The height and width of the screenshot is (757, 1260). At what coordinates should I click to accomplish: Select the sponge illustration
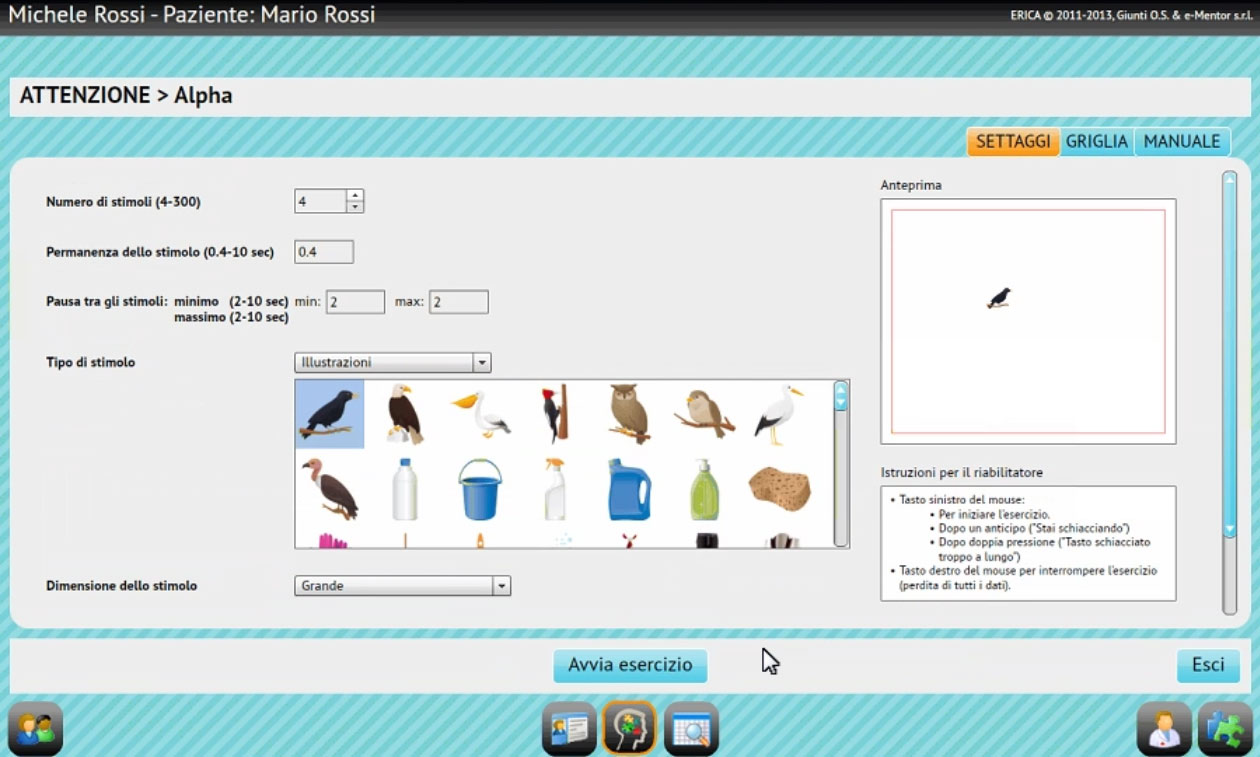click(779, 489)
